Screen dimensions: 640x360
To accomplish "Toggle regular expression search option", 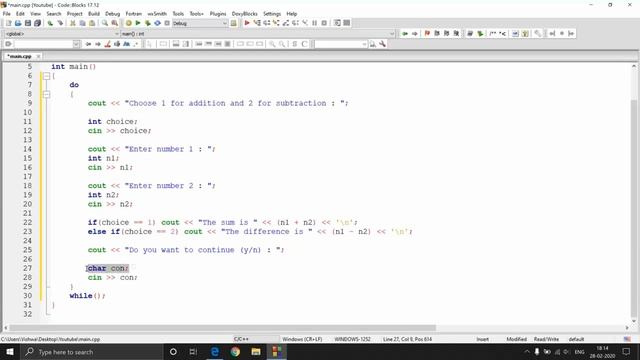I will tap(136, 44).
